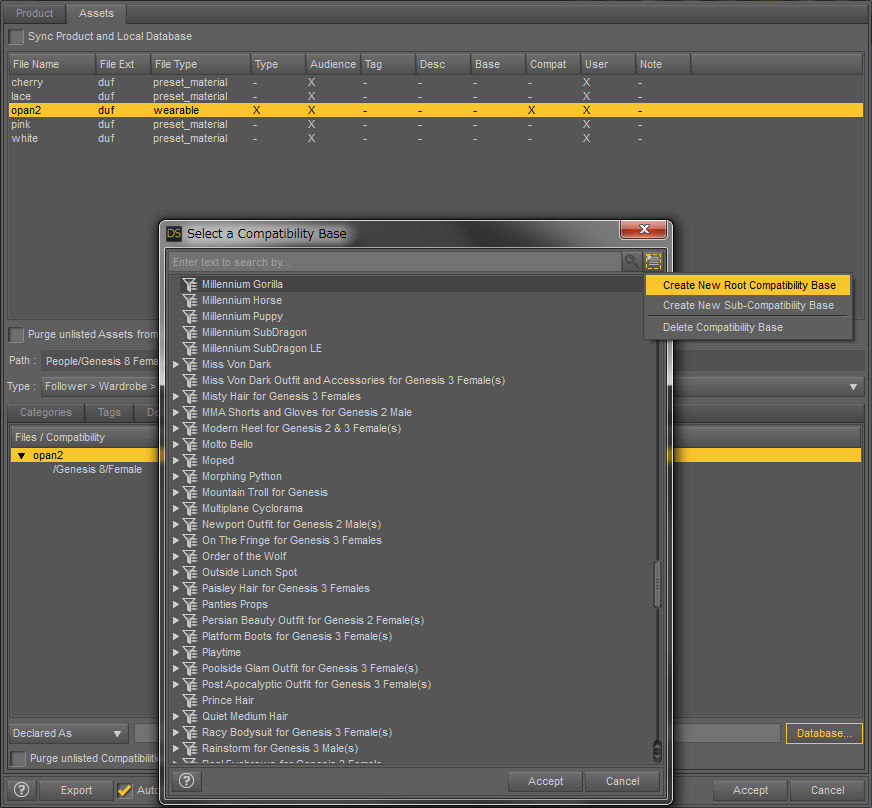872x808 pixels.
Task: Click the Order of the Wolf icon
Action: click(190, 557)
